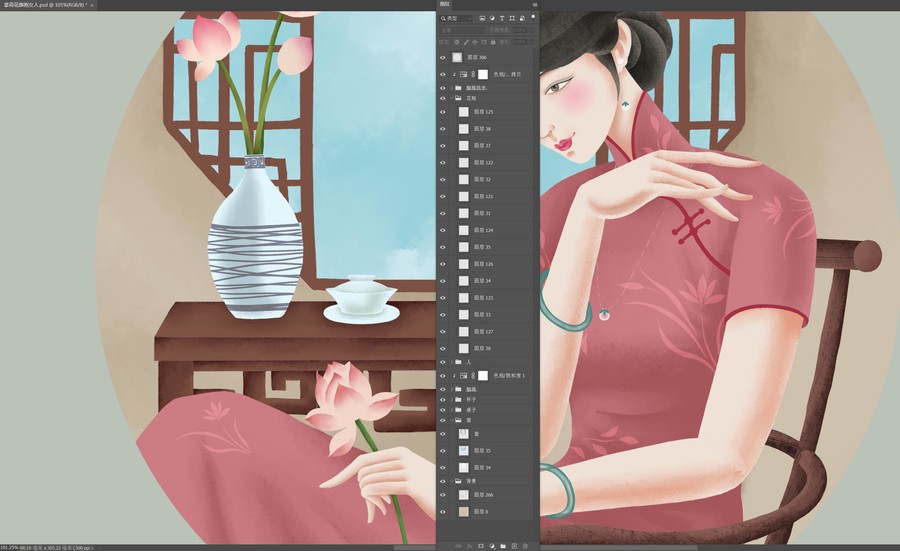Image resolution: width=900 pixels, height=551 pixels.
Task: Collapse the 窗 layer group
Action: pyautogui.click(x=452, y=420)
